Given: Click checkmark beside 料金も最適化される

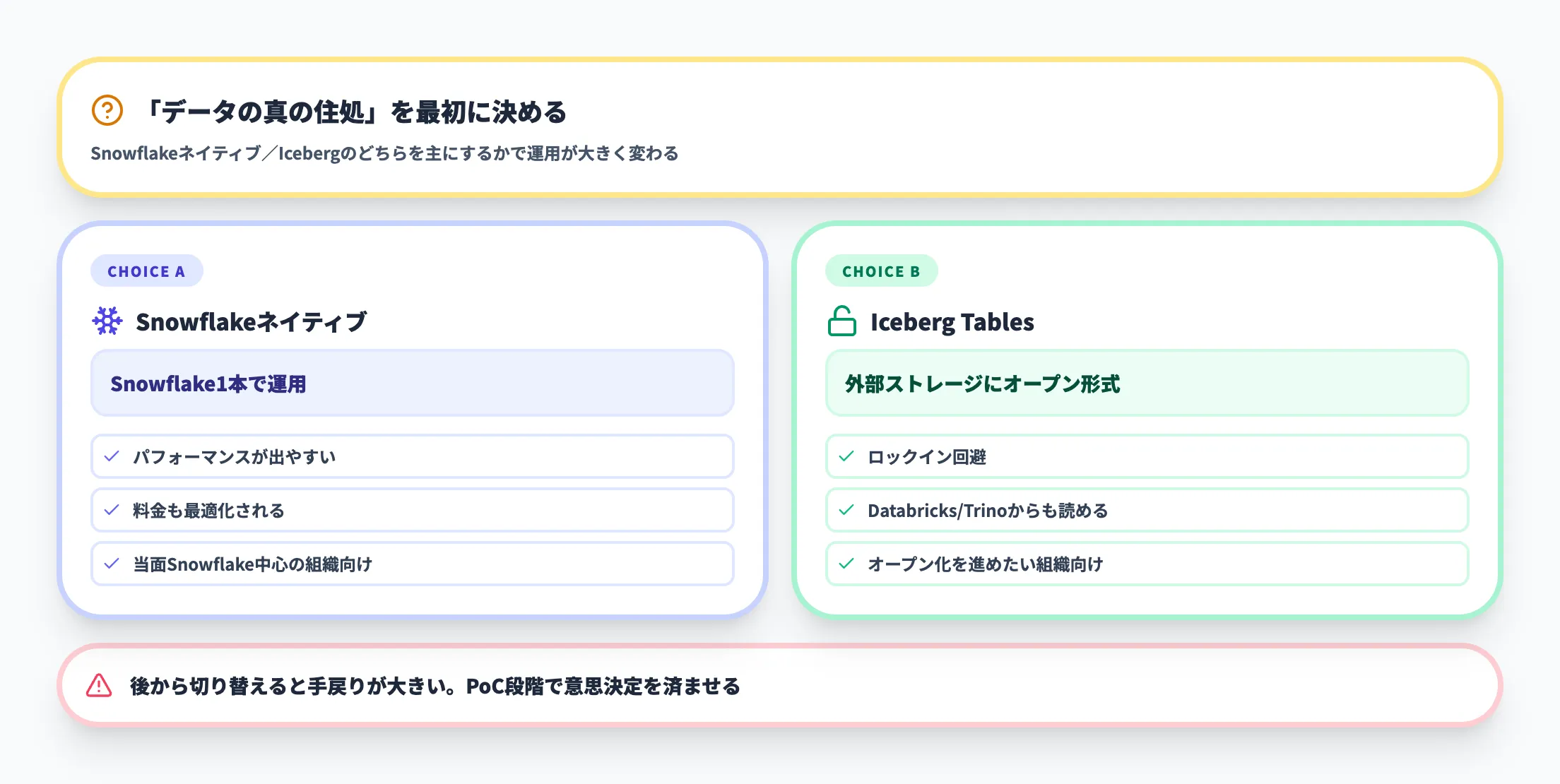Looking at the screenshot, I should click(112, 511).
